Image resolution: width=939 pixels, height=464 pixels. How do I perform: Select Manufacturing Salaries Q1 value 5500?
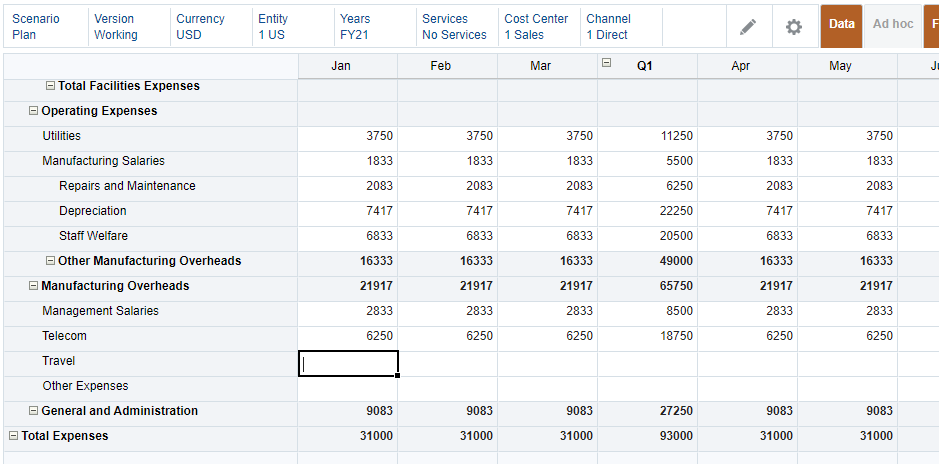coord(647,164)
